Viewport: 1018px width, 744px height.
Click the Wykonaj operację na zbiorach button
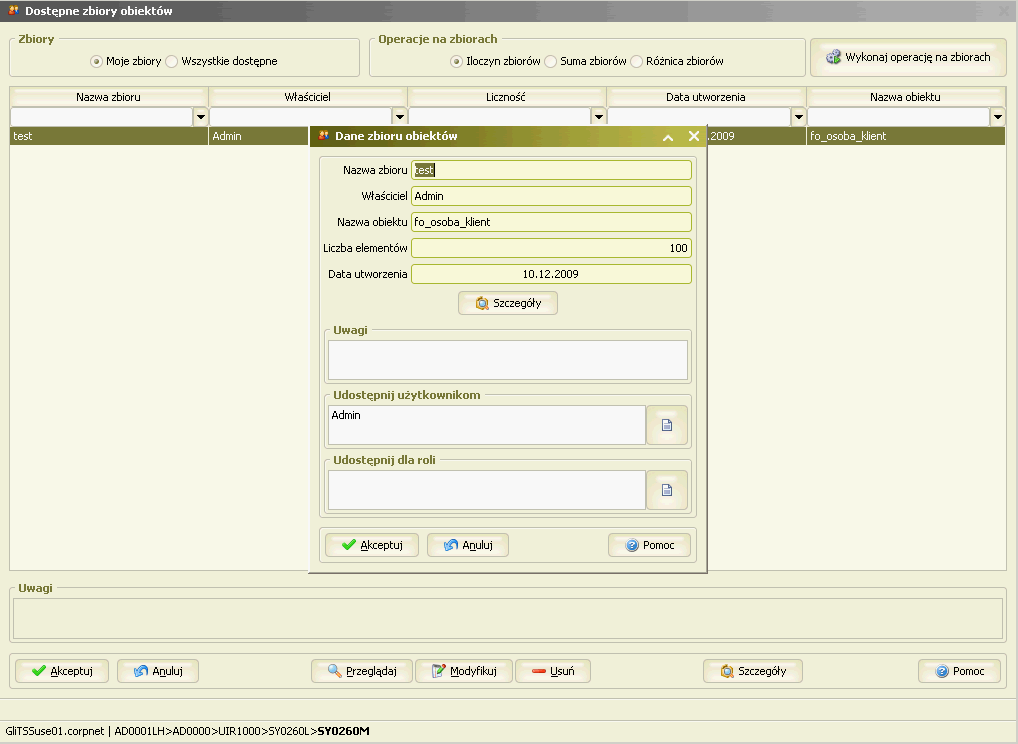908,57
